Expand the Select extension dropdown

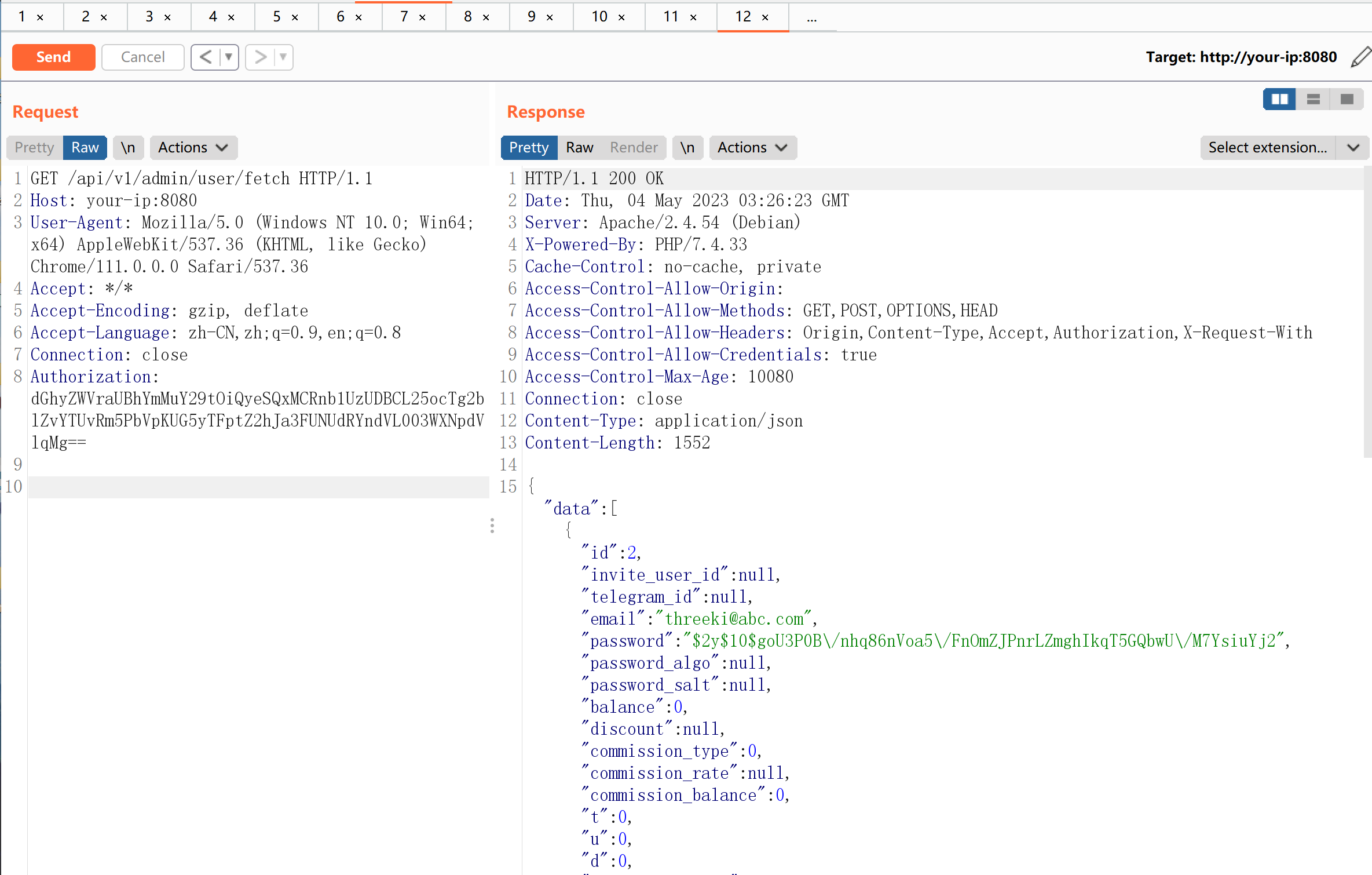pos(1352,148)
